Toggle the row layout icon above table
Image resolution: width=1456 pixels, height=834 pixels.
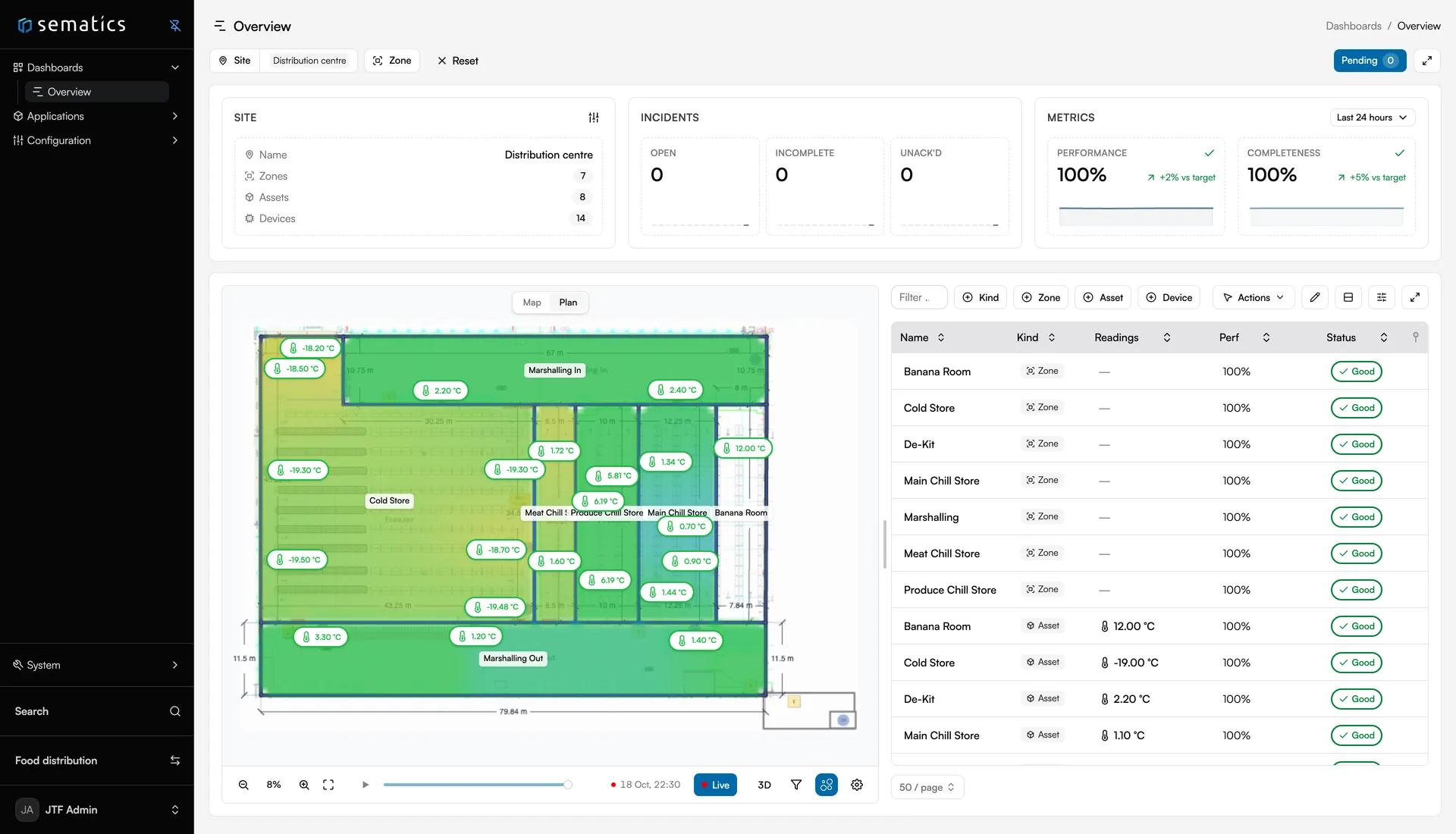(x=1348, y=297)
